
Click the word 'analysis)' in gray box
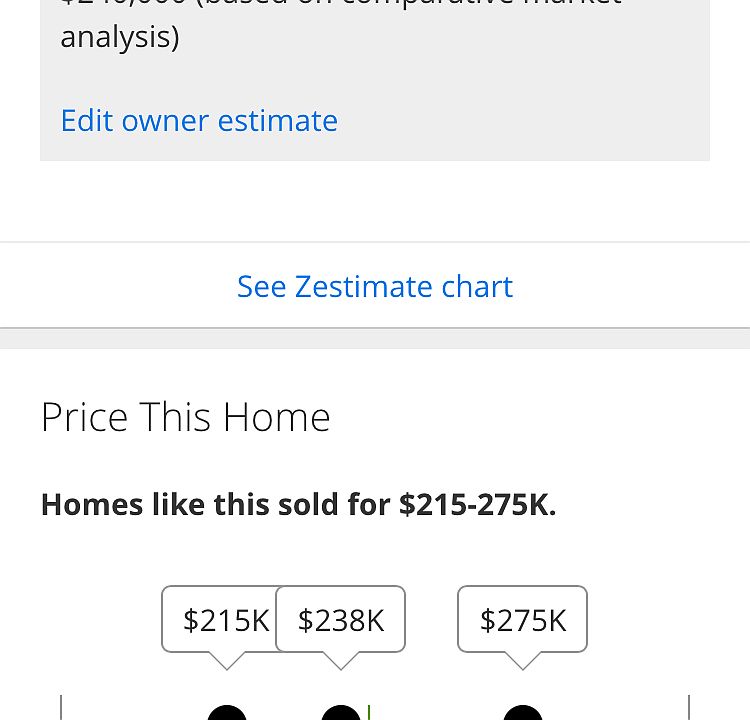click(x=120, y=38)
